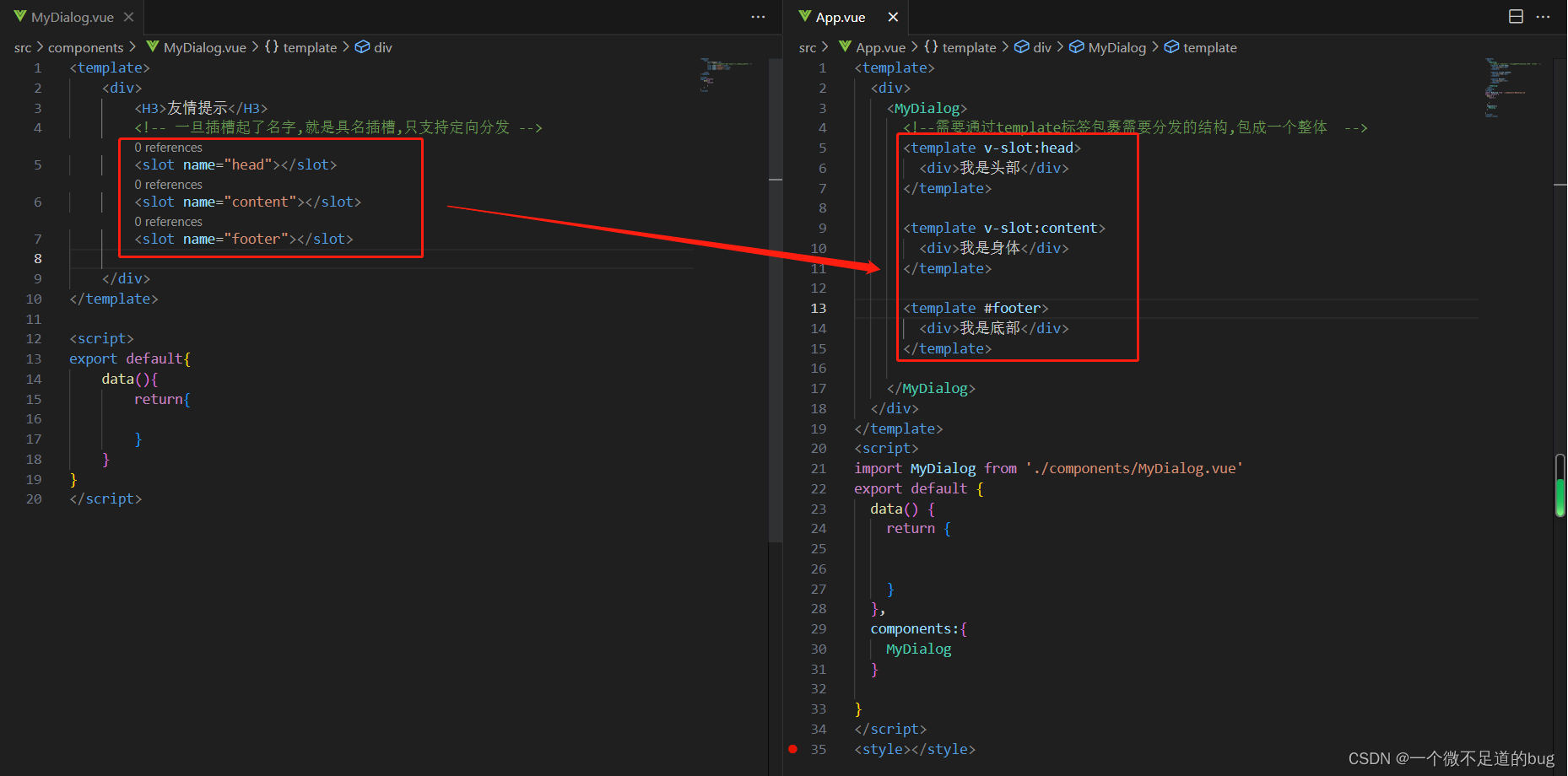Close the App.vue editor tab
The width and height of the screenshot is (1568, 776).
893,17
